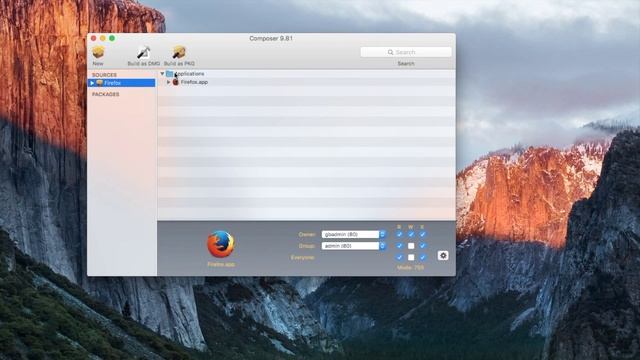The width and height of the screenshot is (640, 360).
Task: Select the Applications row label
Action: pos(189,74)
